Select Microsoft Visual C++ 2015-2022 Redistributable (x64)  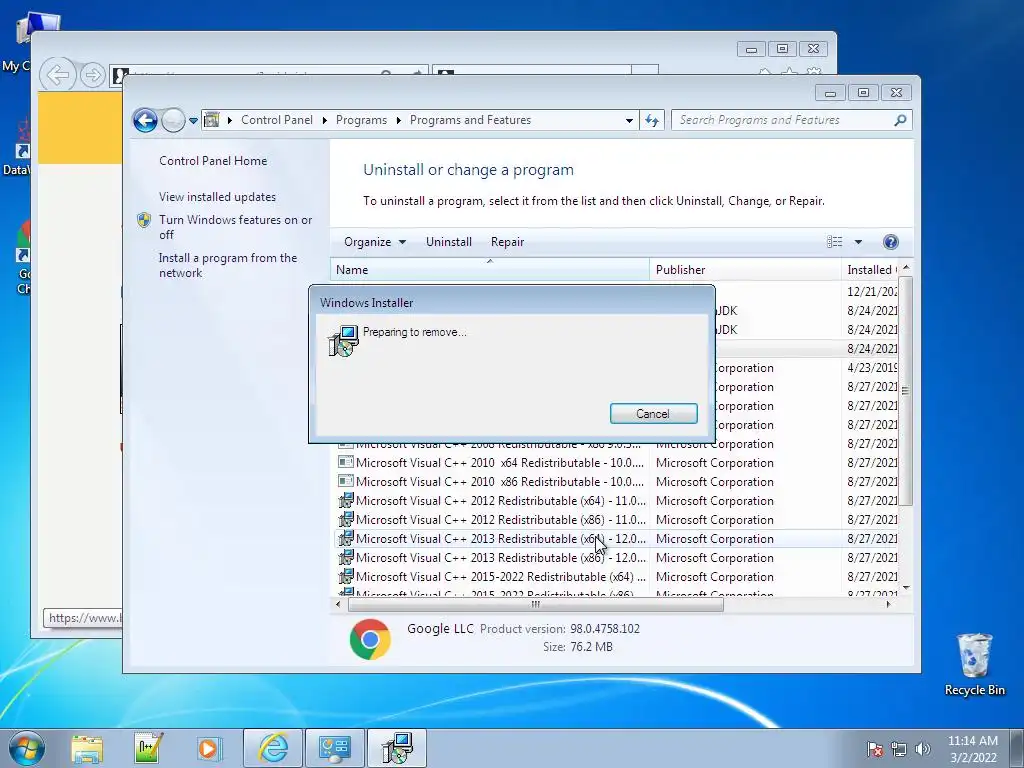tap(500, 577)
